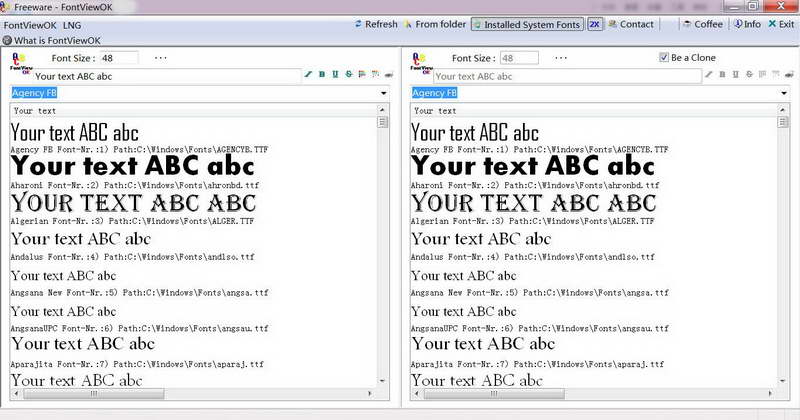
Task: Open the FontViewOK menu
Action: 30,25
